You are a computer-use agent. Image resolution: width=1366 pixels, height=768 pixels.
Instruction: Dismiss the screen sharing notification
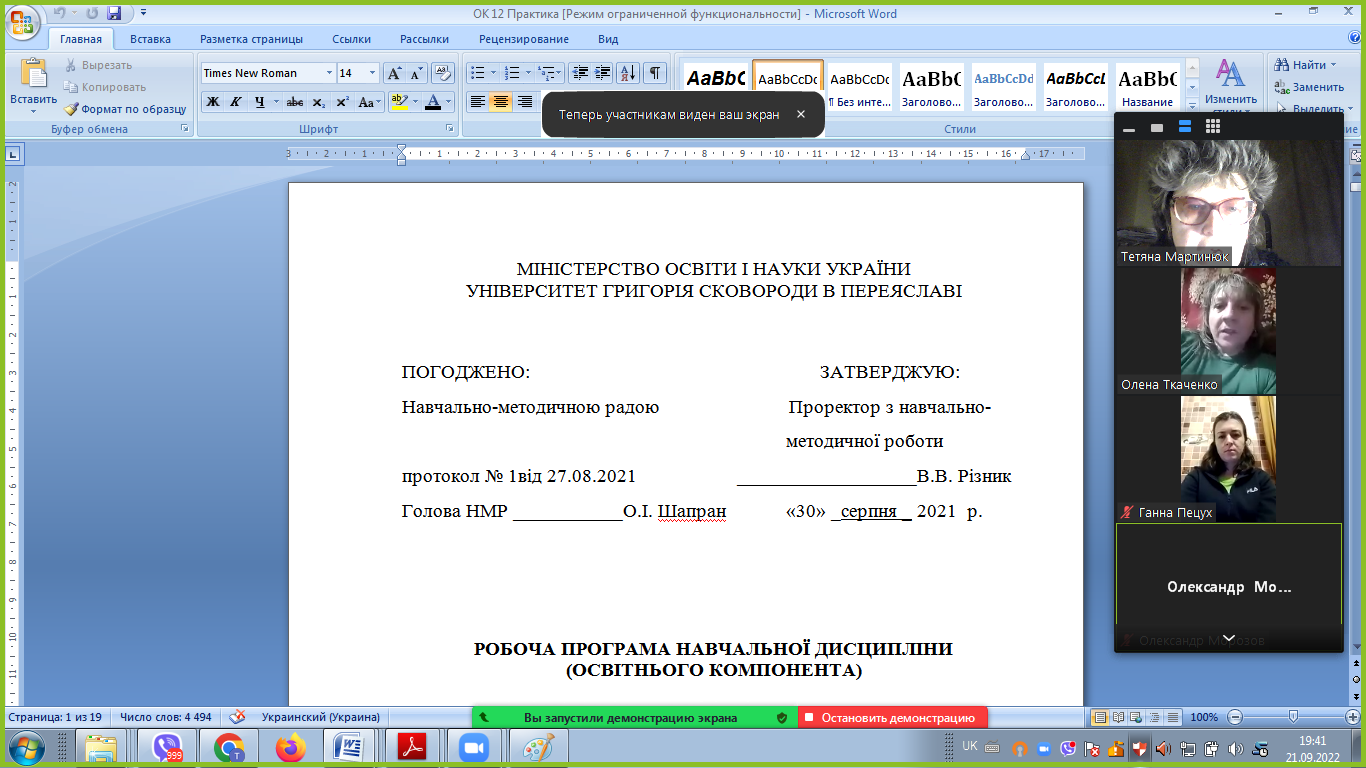pyautogui.click(x=801, y=114)
